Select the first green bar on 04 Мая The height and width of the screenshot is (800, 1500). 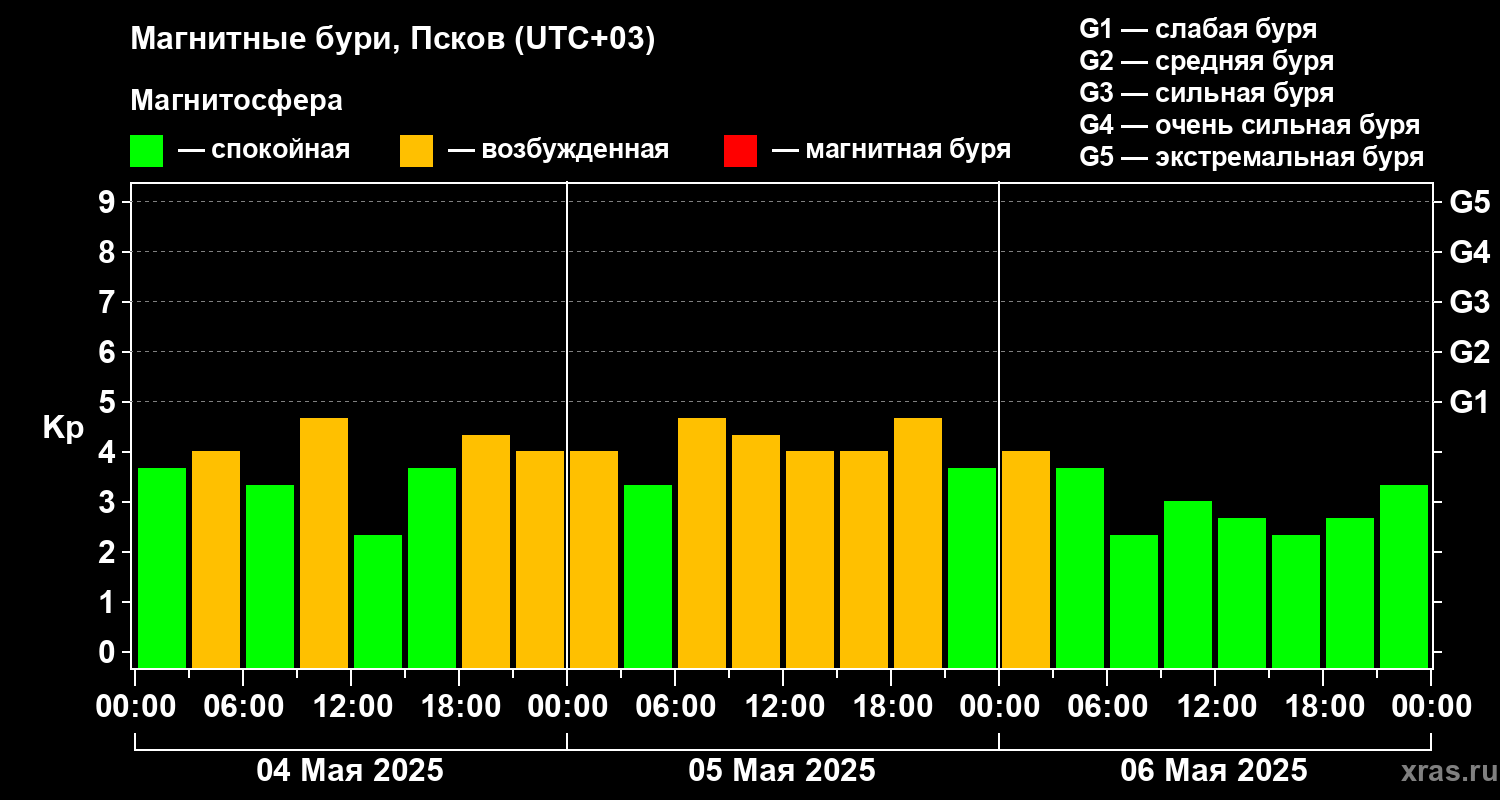[162, 568]
